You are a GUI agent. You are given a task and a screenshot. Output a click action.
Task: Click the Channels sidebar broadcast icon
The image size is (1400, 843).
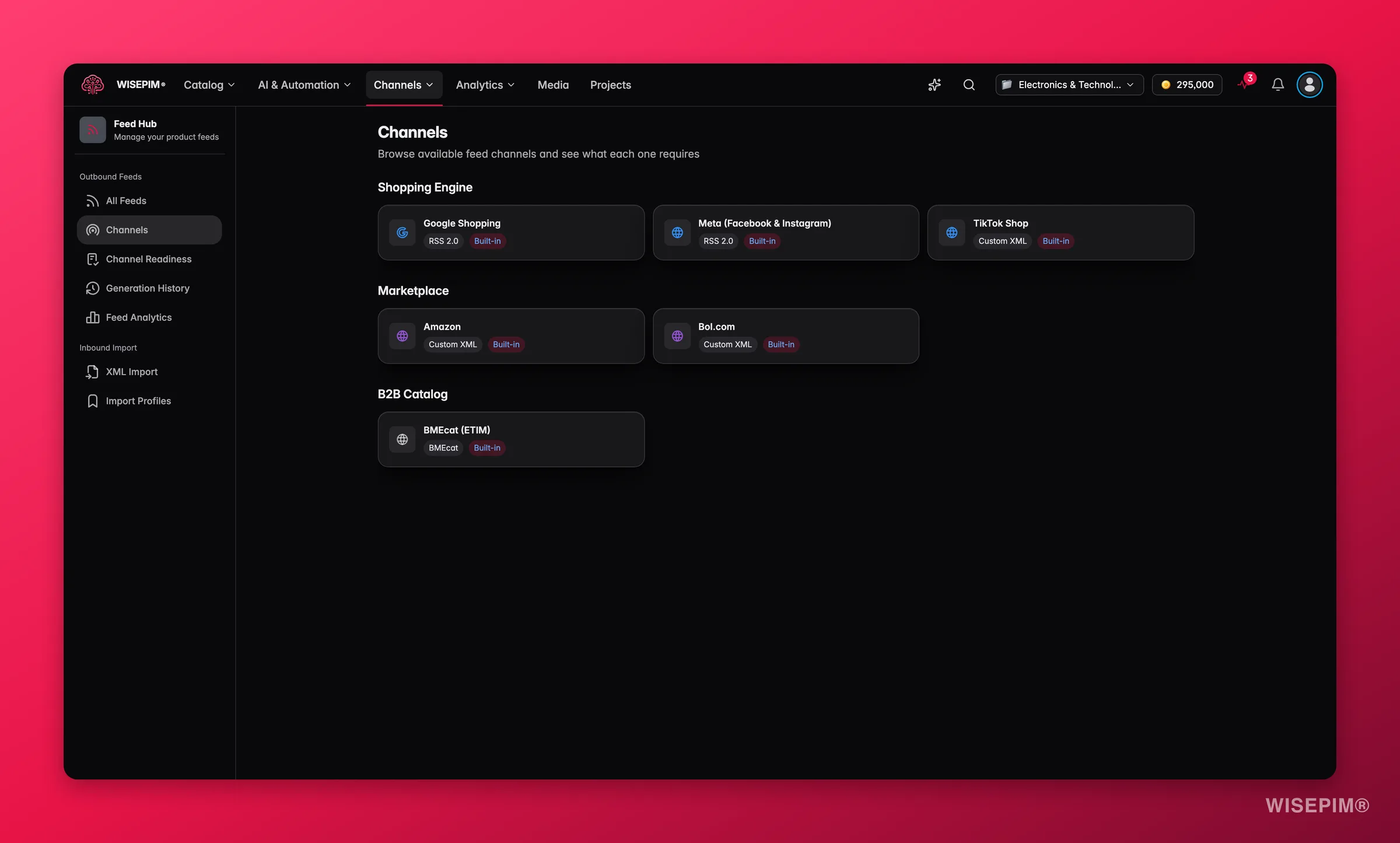click(x=92, y=230)
